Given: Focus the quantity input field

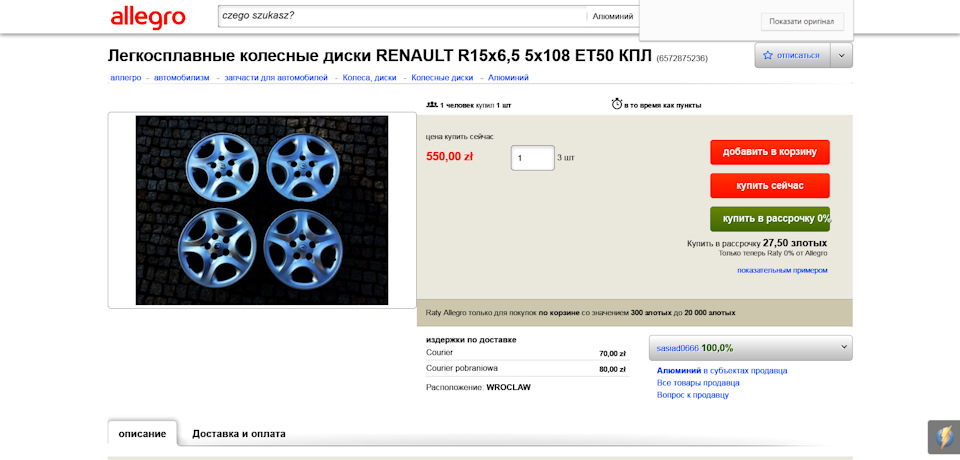Looking at the screenshot, I should tap(533, 158).
